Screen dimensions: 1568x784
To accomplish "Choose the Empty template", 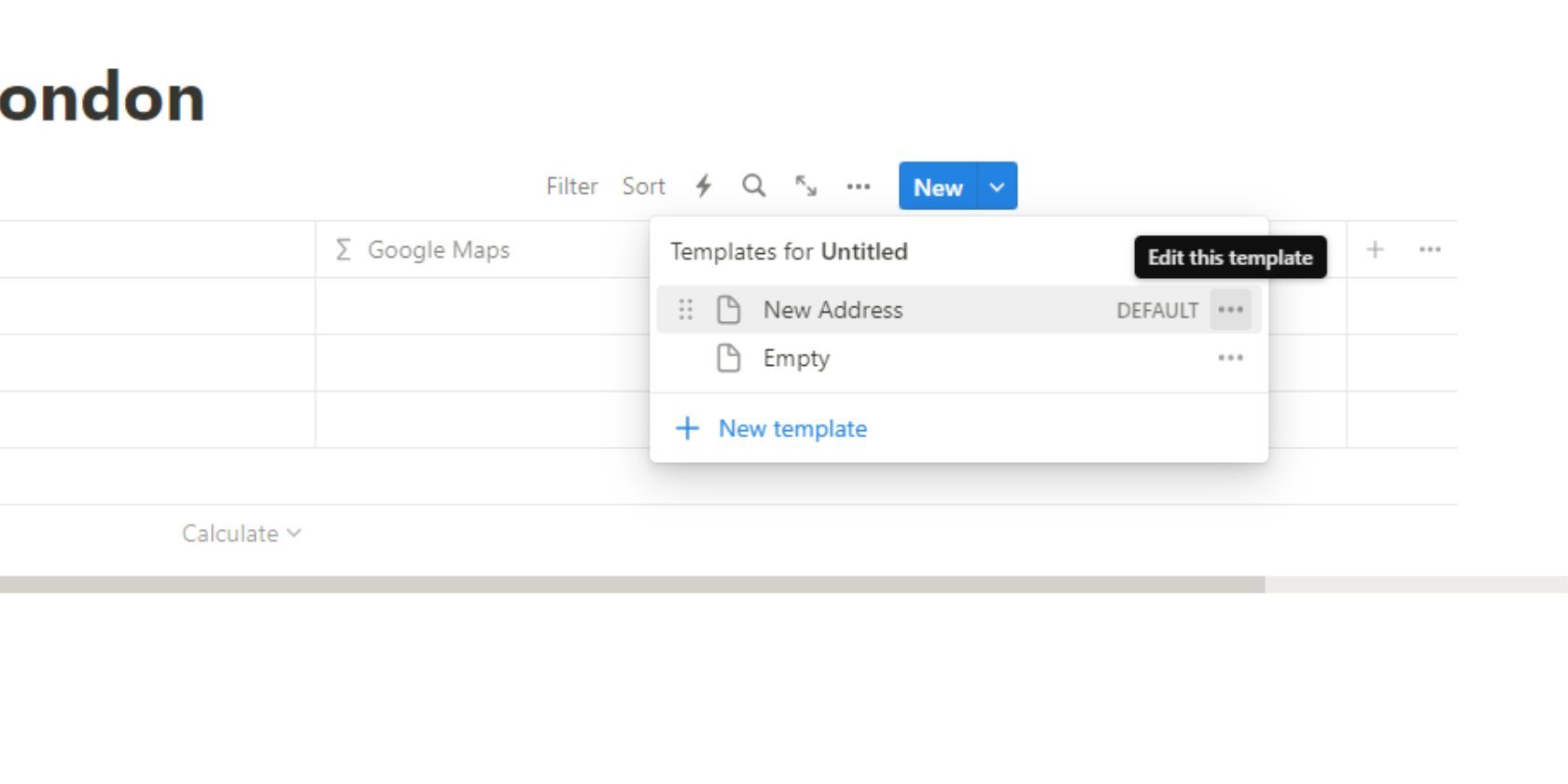I will coord(796,358).
